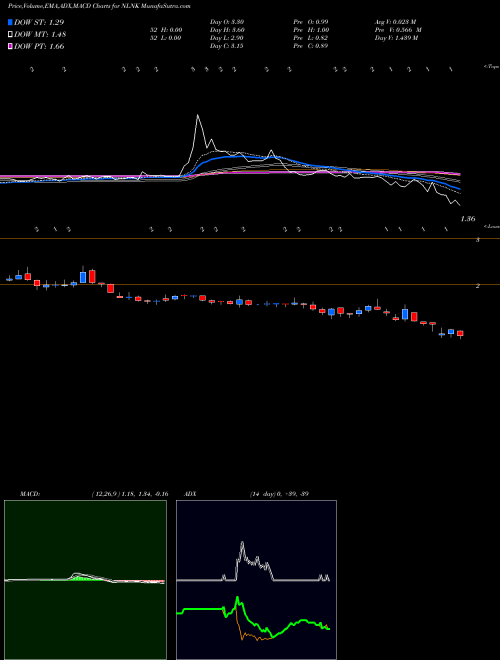Image resolution: width=500 pixels, height=660 pixels.
Task: Click the 'MACD:' panel heading
Action: tap(30, 494)
